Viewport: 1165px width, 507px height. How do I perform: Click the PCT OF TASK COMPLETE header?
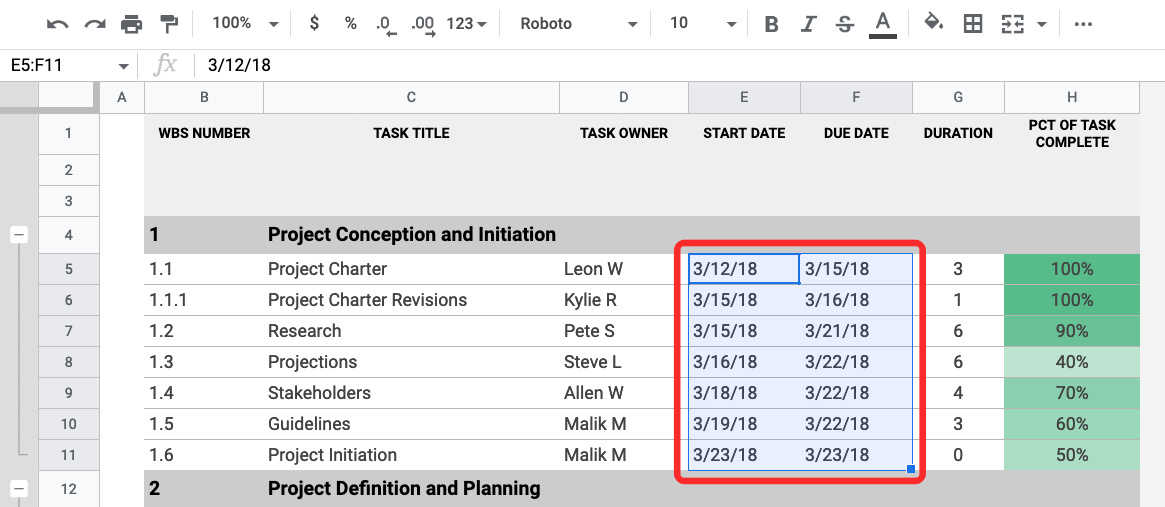click(1071, 134)
